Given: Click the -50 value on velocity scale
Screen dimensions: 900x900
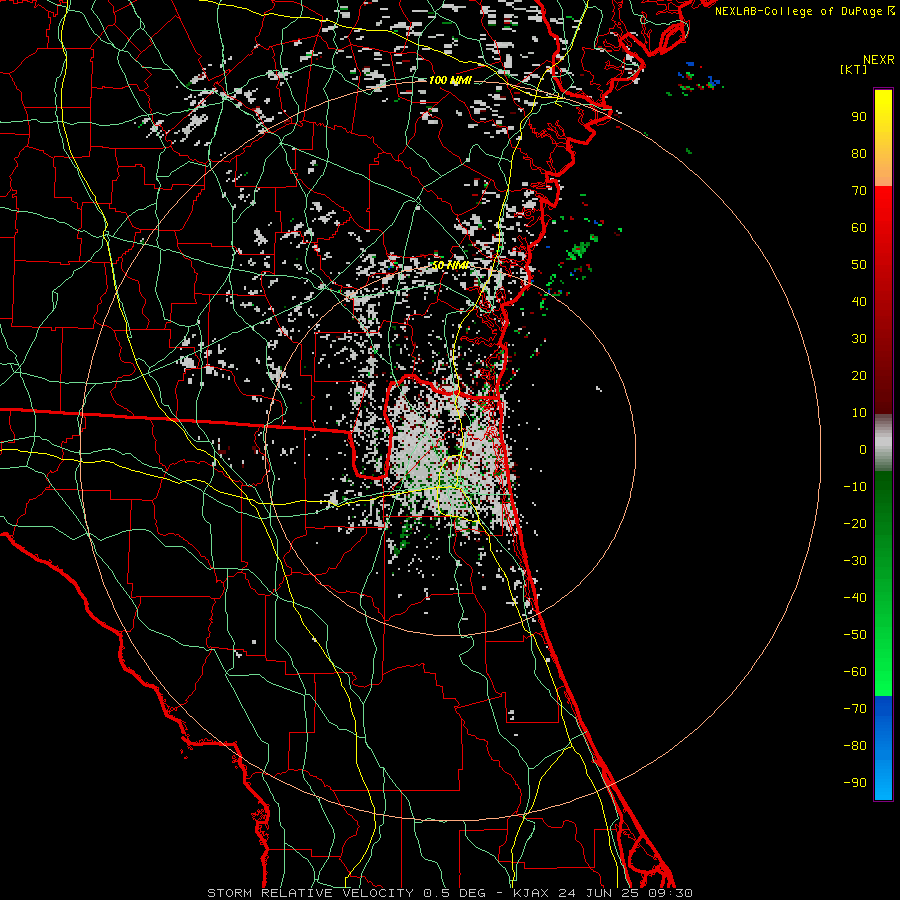Looking at the screenshot, I should pos(855,634).
